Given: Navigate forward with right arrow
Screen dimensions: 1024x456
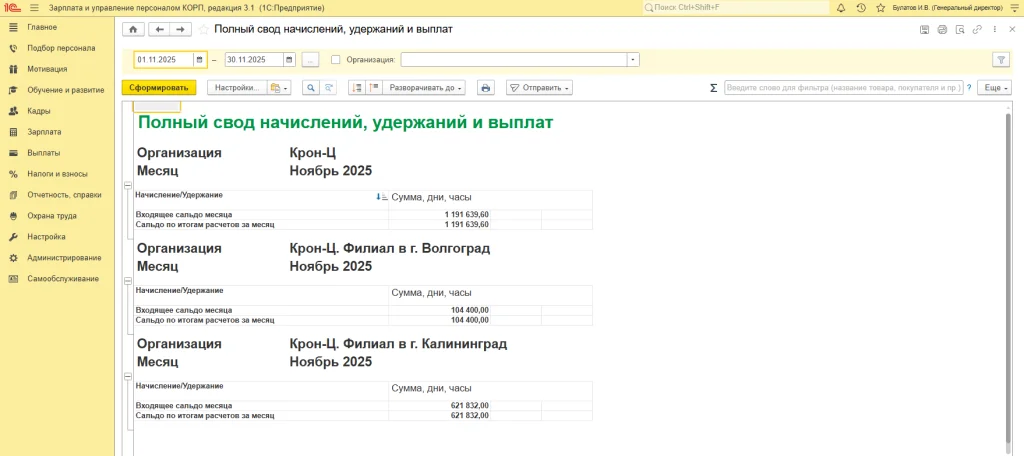Looking at the screenshot, I should coord(181,29).
